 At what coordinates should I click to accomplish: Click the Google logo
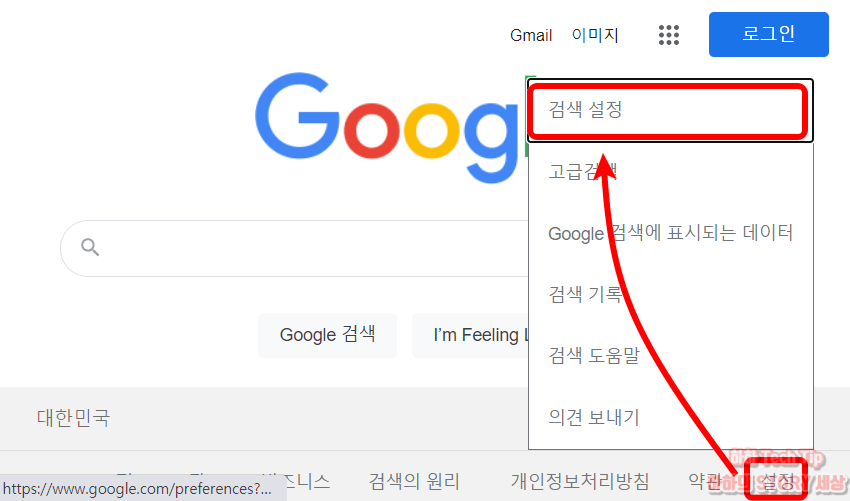click(x=390, y=128)
